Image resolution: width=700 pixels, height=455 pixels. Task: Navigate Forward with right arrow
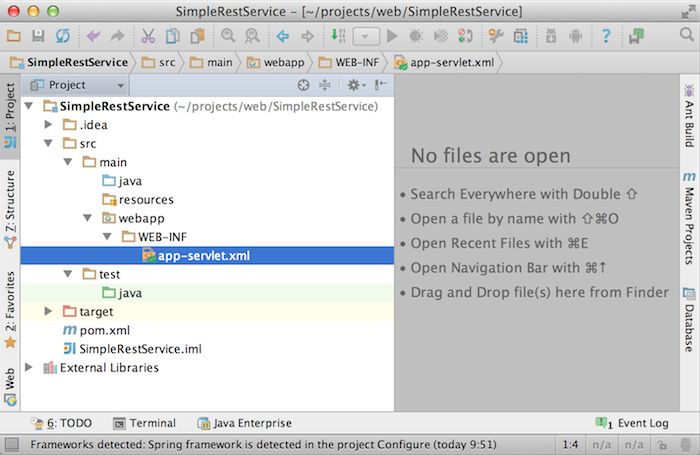tap(308, 36)
